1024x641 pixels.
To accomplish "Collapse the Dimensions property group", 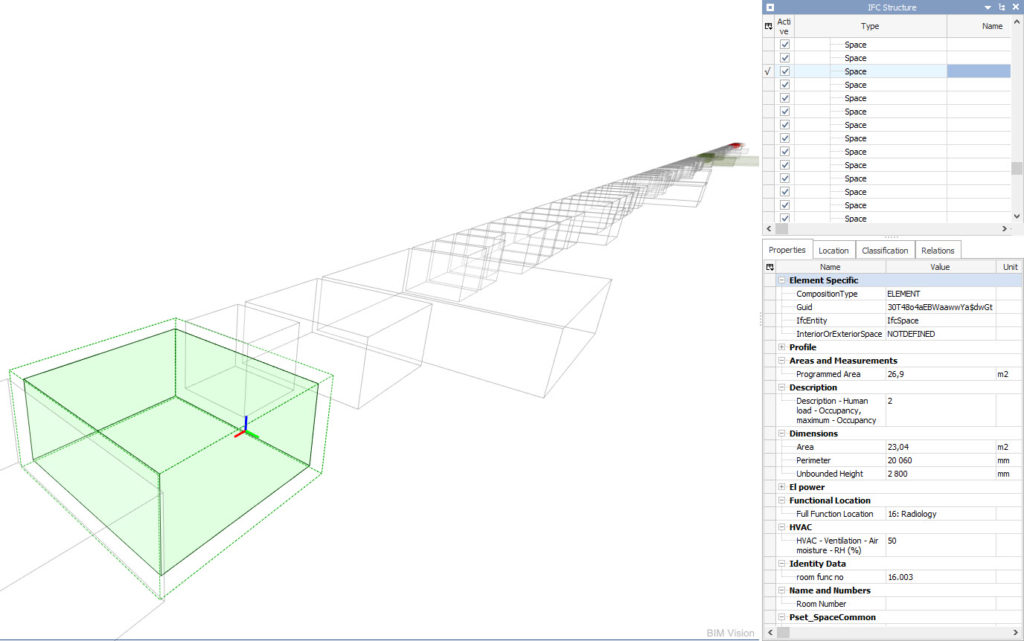I will click(x=781, y=433).
